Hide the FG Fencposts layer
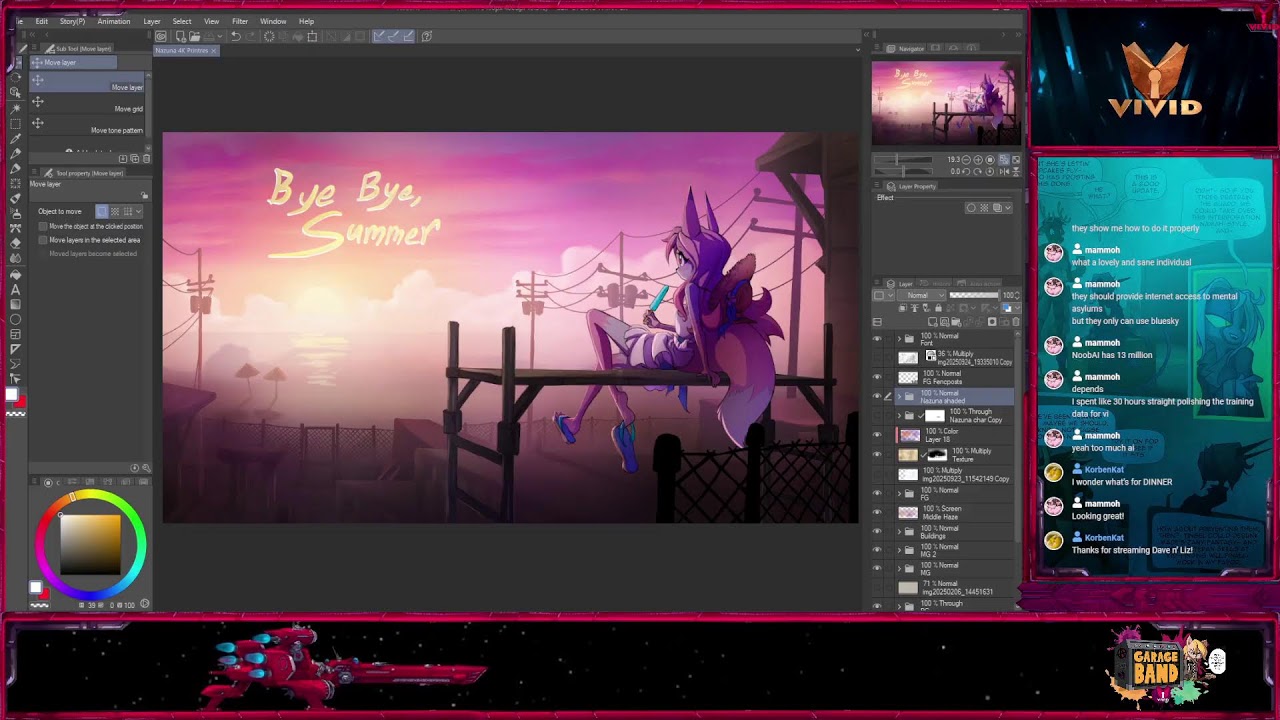This screenshot has width=1280, height=720. tap(877, 377)
